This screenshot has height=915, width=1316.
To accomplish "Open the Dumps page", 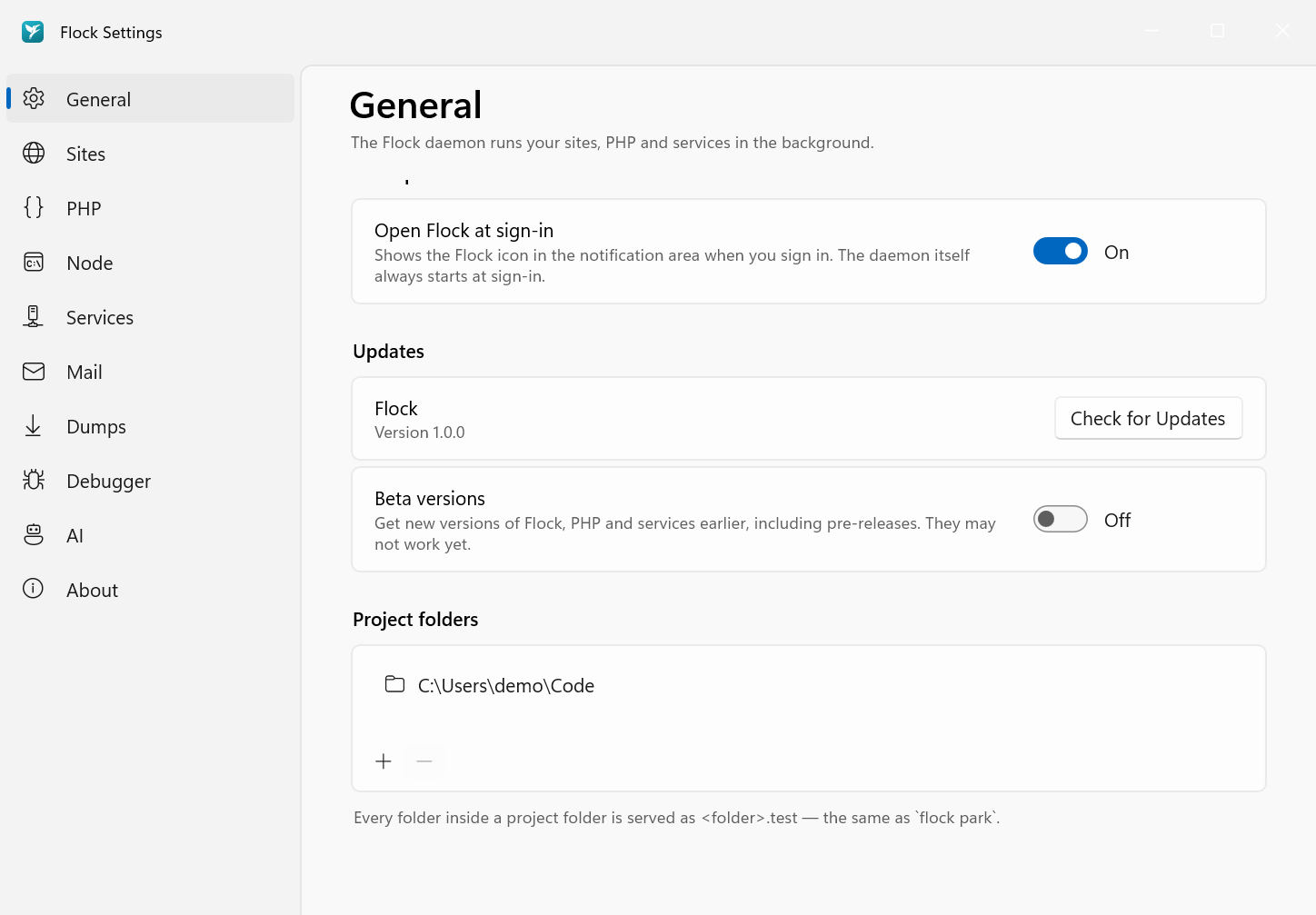I will pyautogui.click(x=151, y=426).
